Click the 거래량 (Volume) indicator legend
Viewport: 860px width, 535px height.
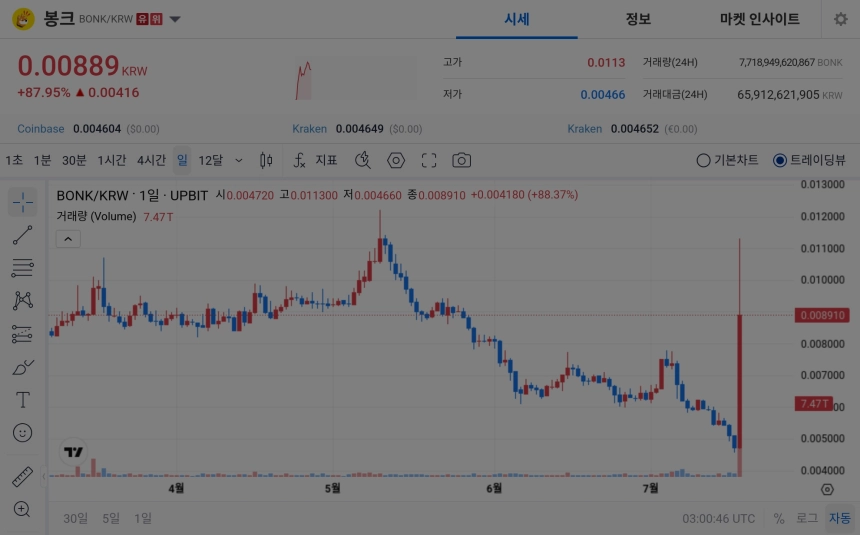(96, 217)
